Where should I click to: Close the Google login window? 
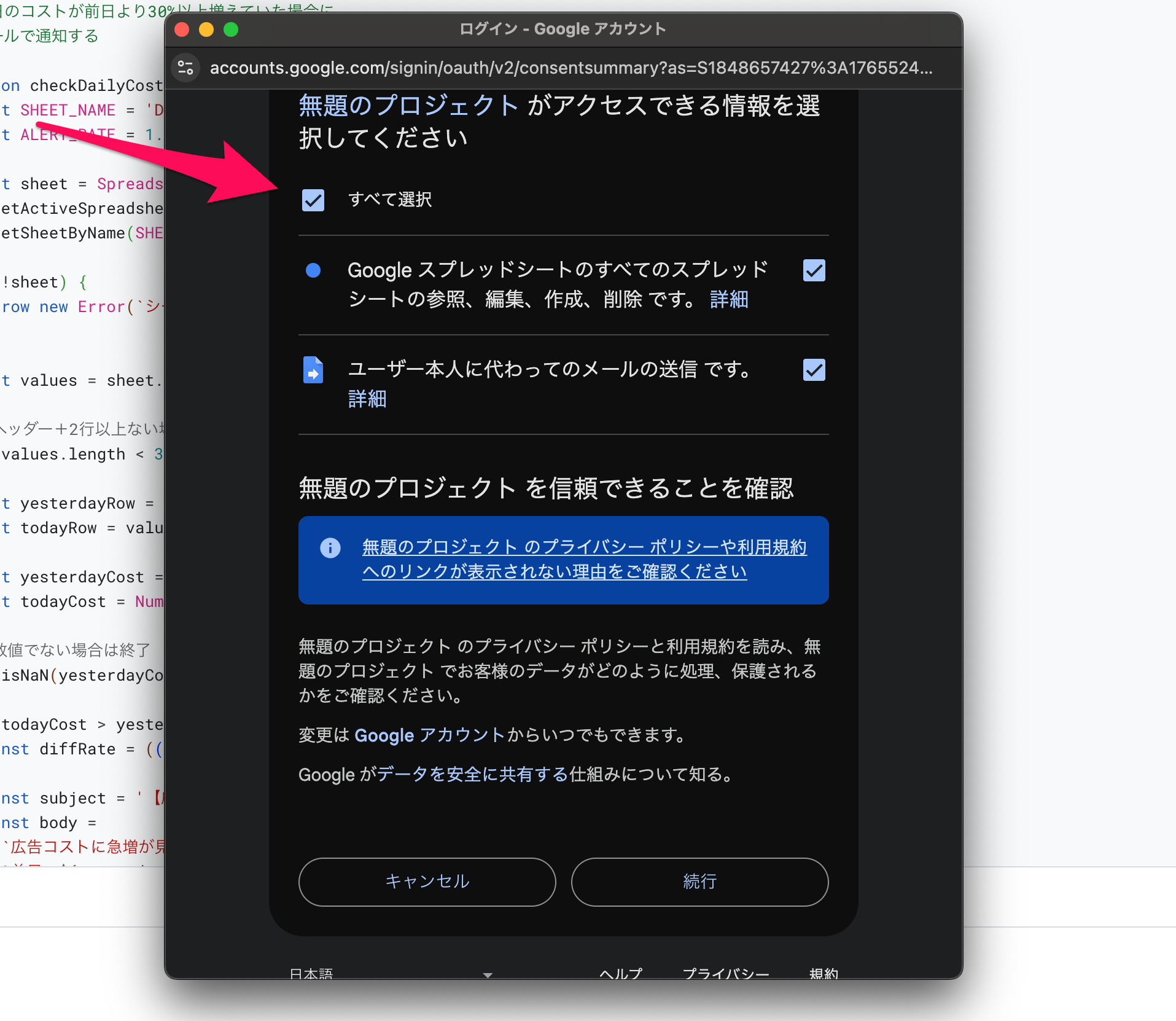182,29
